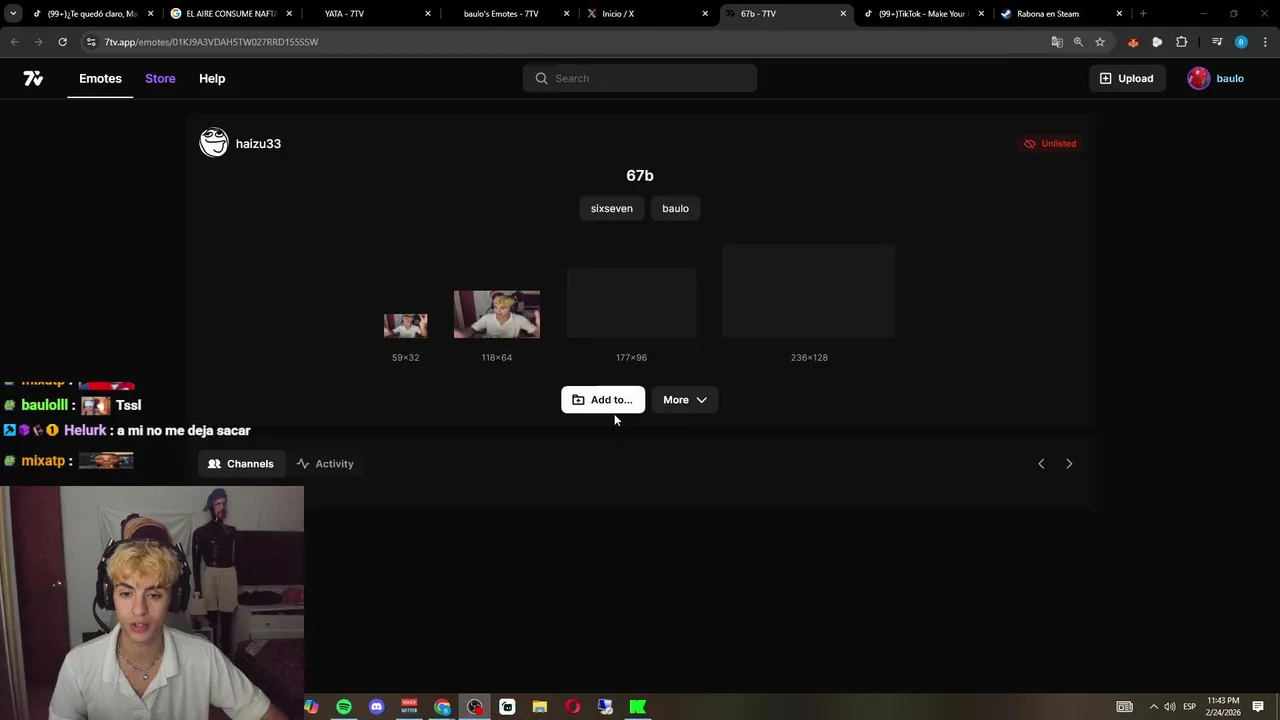The height and width of the screenshot is (720, 1280).
Task: Select the 59×32 emote preview
Action: coord(405,325)
